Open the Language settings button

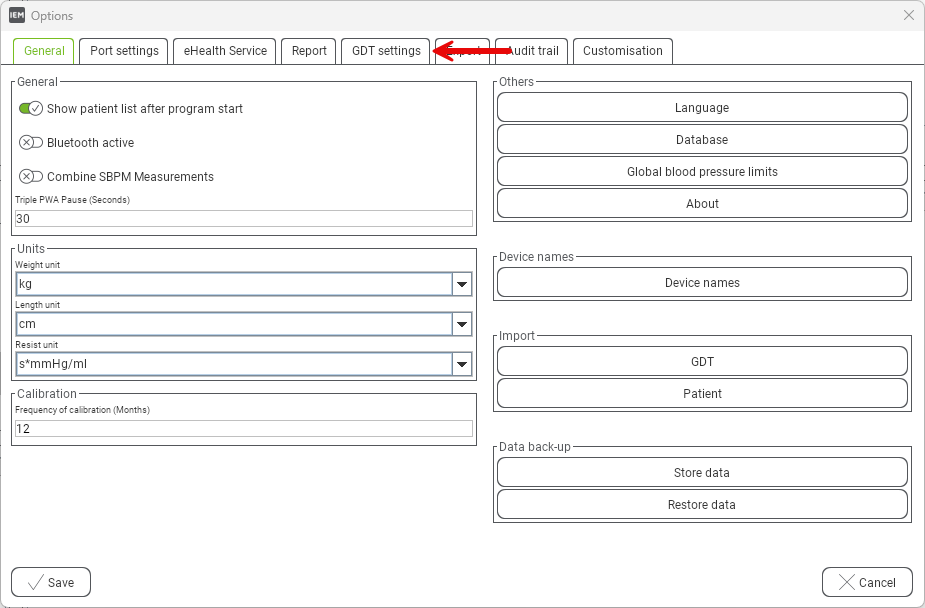point(702,107)
